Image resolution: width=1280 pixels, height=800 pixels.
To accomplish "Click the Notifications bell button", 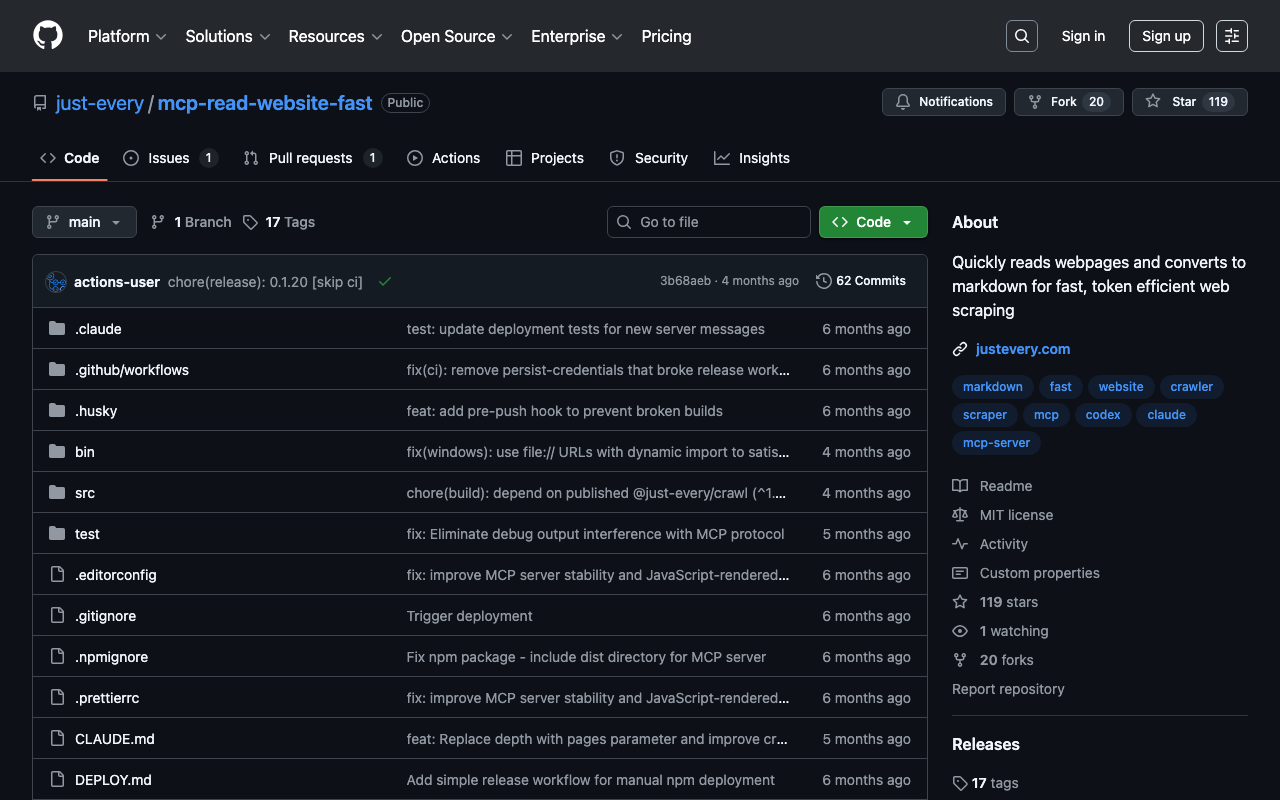I will 943,102.
